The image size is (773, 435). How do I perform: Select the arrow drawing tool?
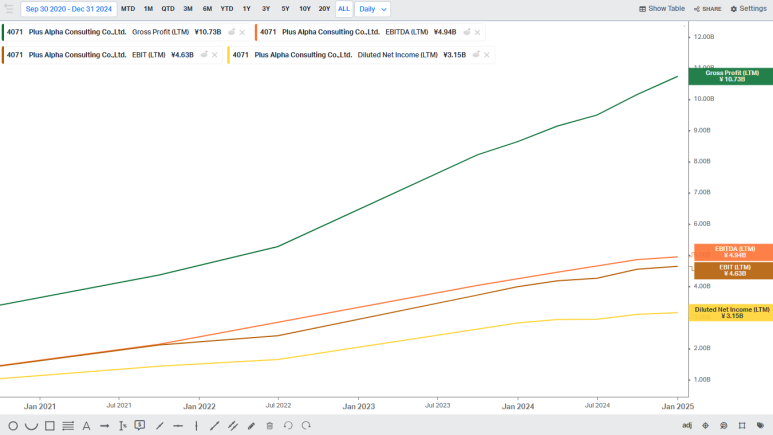pos(105,426)
